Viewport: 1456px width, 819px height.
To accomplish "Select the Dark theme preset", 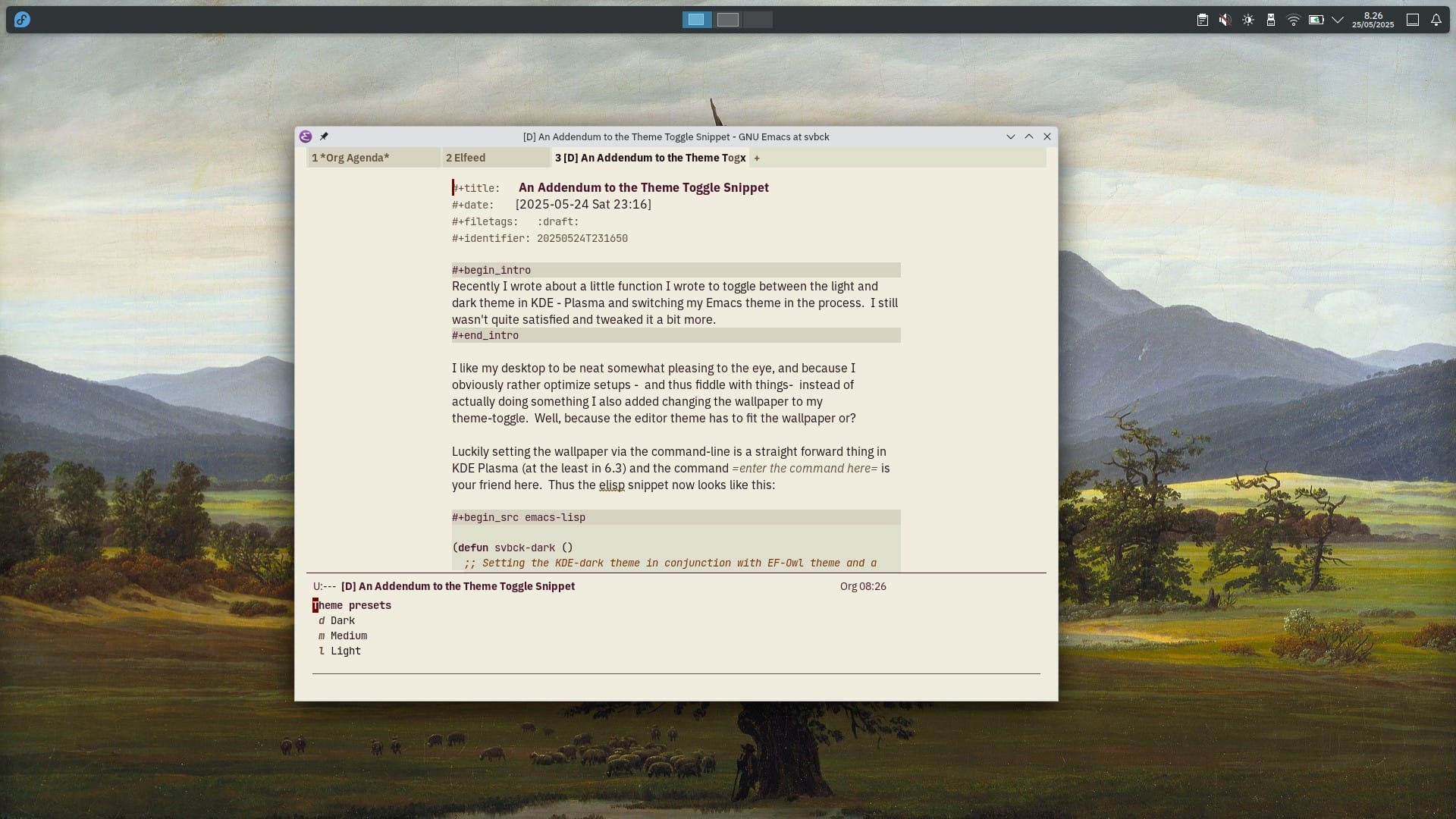I will pyautogui.click(x=342, y=620).
